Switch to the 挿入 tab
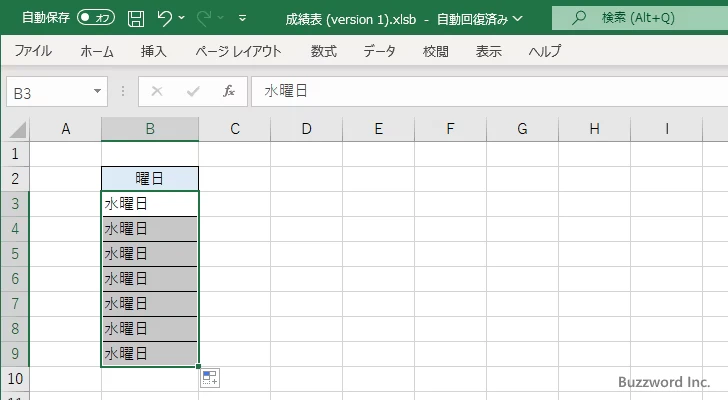This screenshot has width=728, height=400. [x=154, y=51]
